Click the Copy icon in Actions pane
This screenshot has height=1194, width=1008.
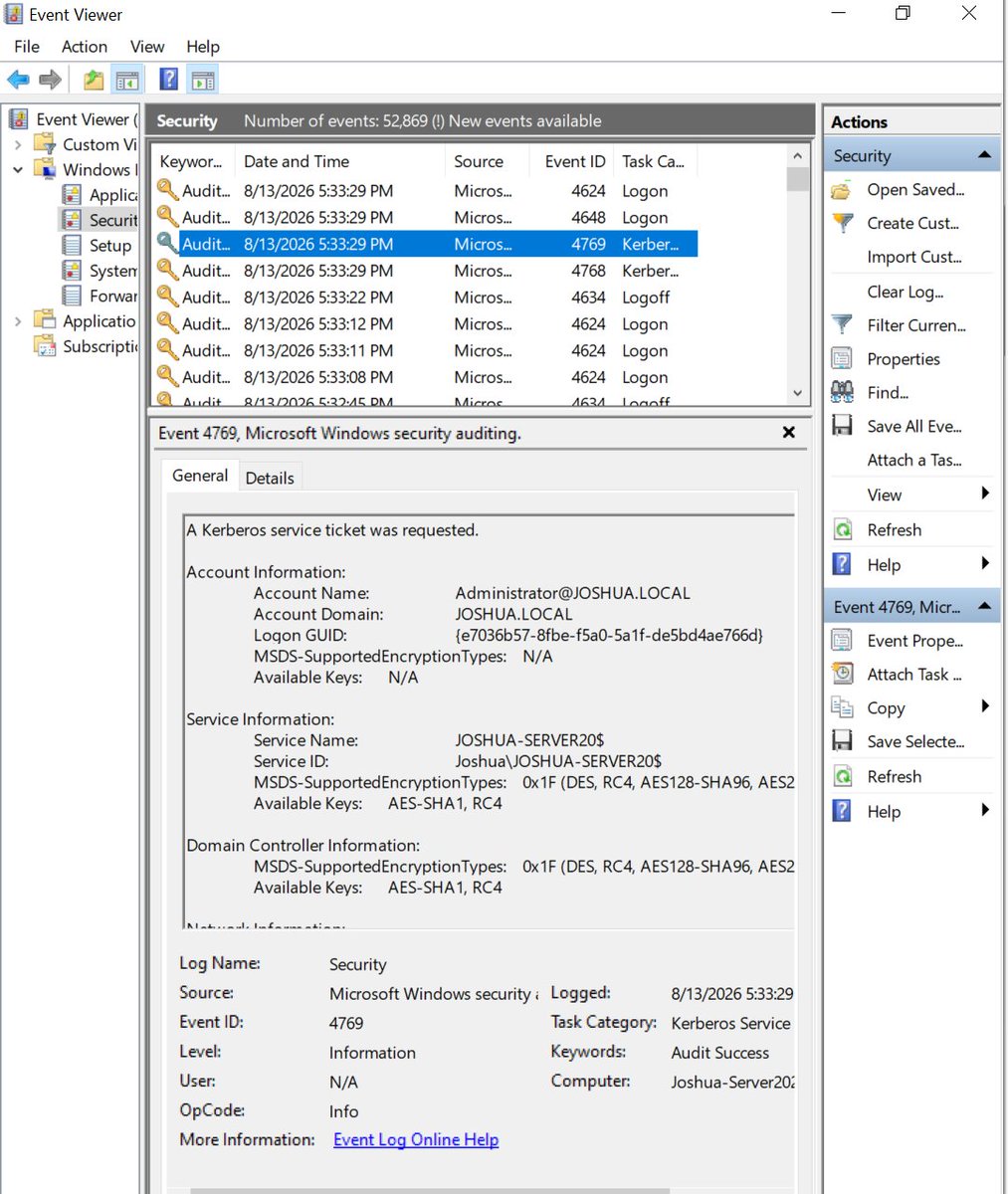(x=842, y=707)
